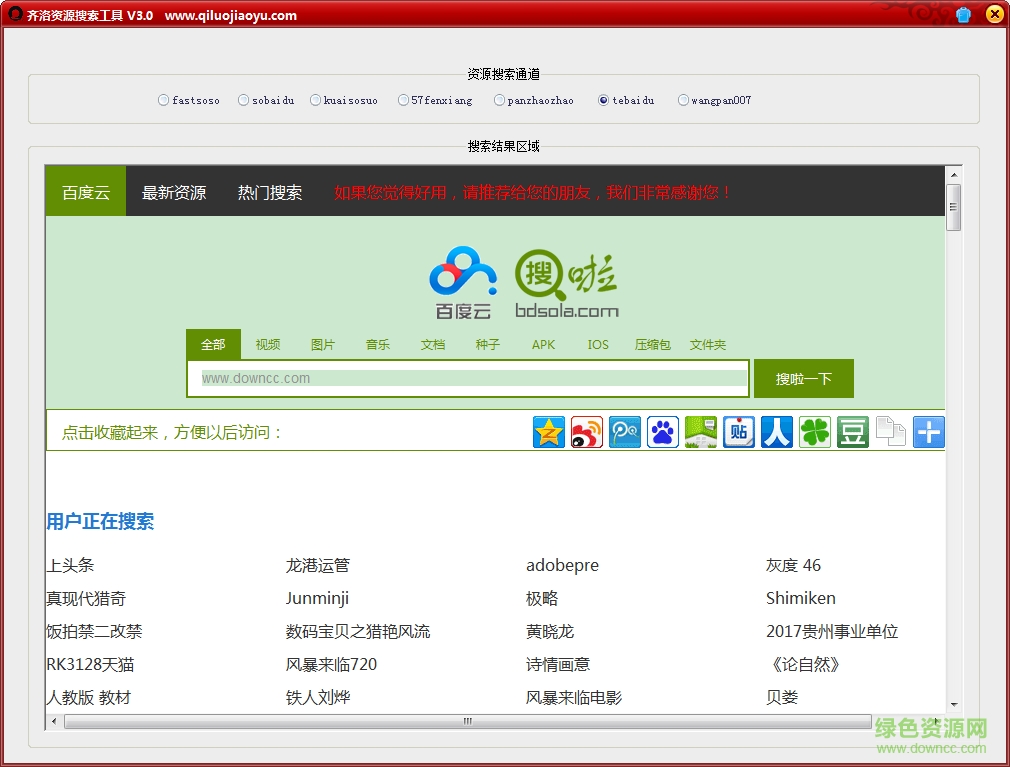Click the Kaixin clover share icon

814,431
